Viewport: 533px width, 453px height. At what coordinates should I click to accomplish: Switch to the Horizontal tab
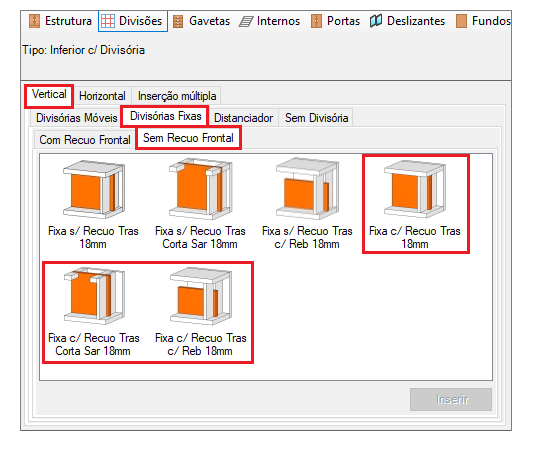[x=102, y=96]
